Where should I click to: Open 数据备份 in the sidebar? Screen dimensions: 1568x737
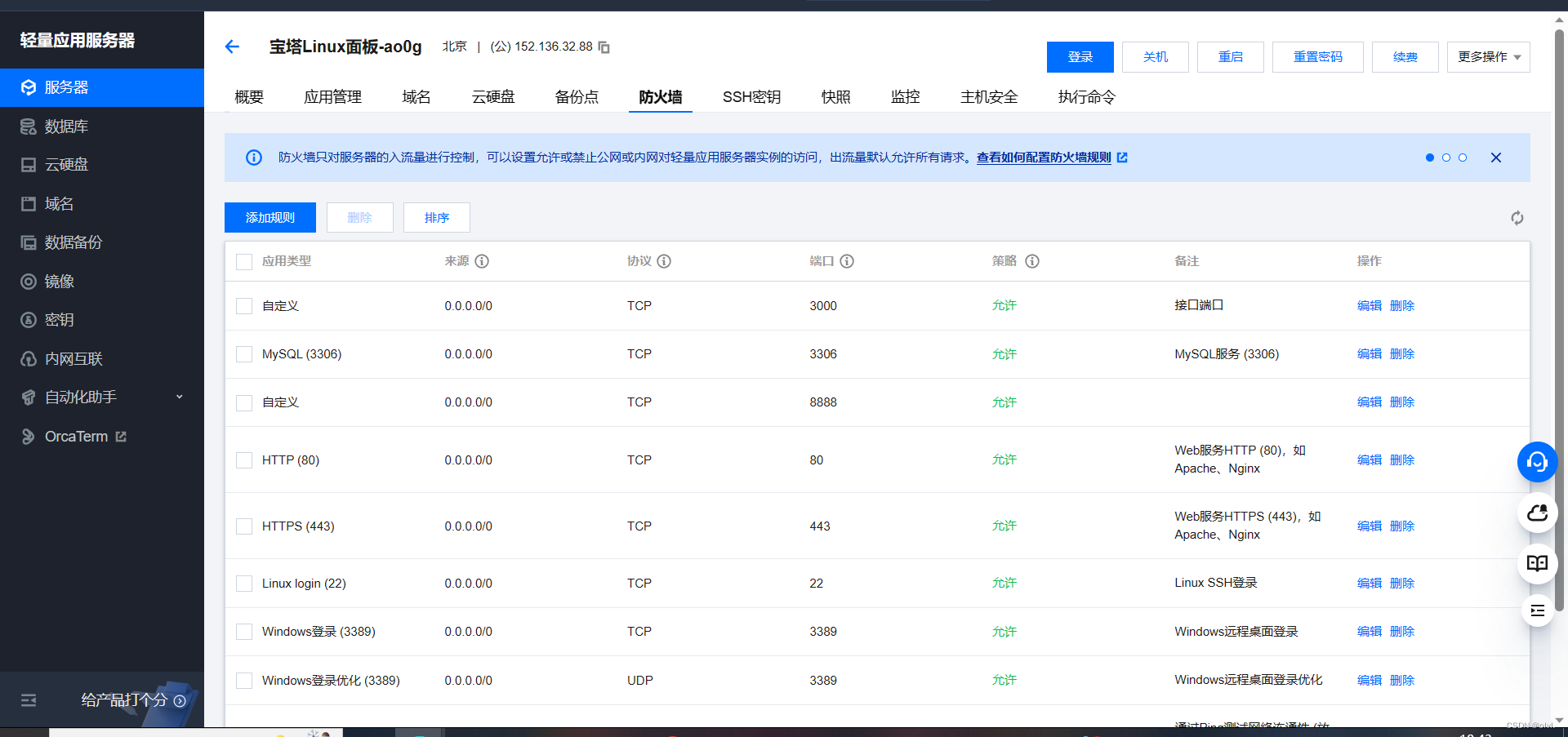(102, 242)
